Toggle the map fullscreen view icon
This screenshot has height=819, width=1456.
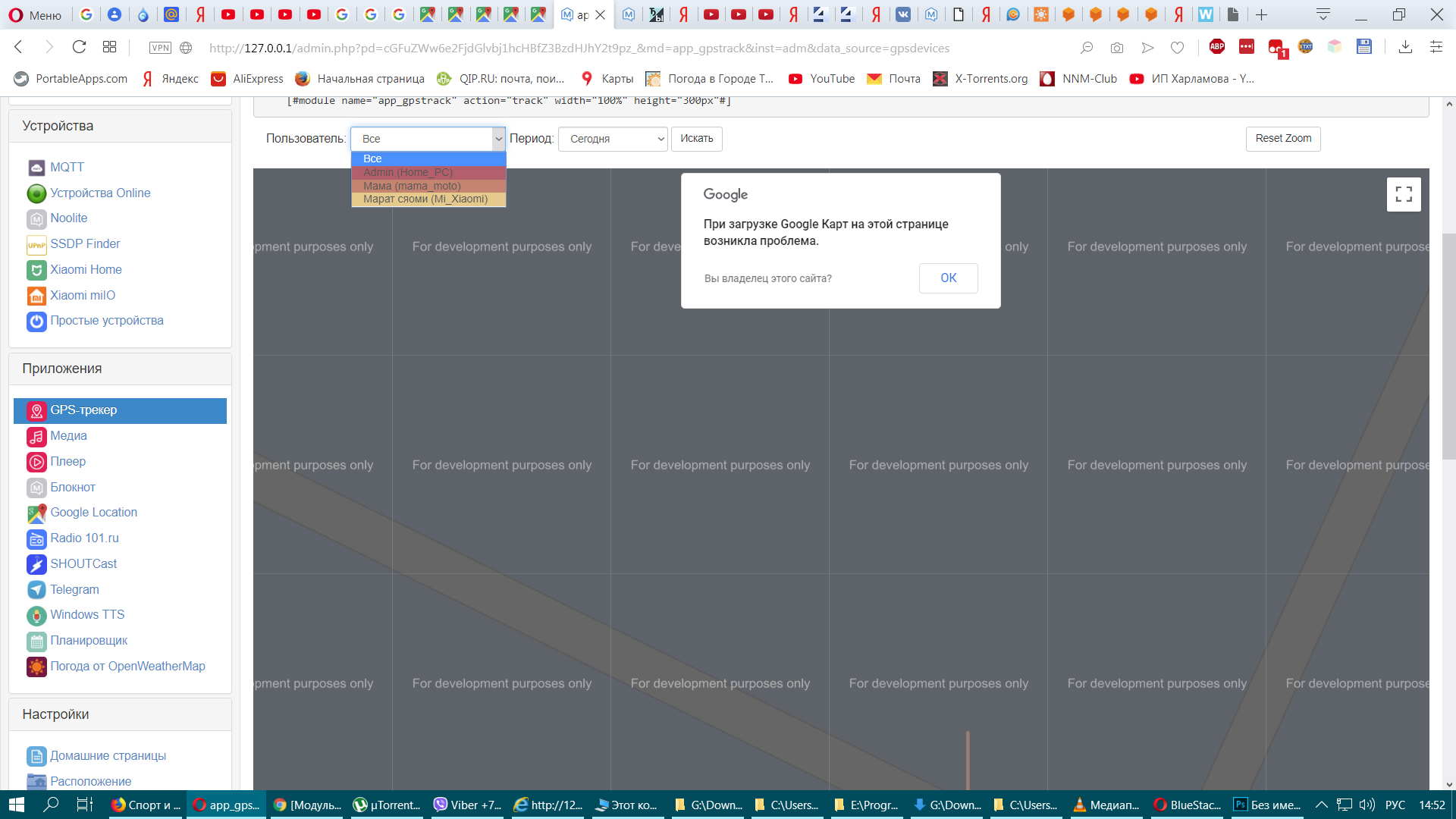[x=1403, y=194]
